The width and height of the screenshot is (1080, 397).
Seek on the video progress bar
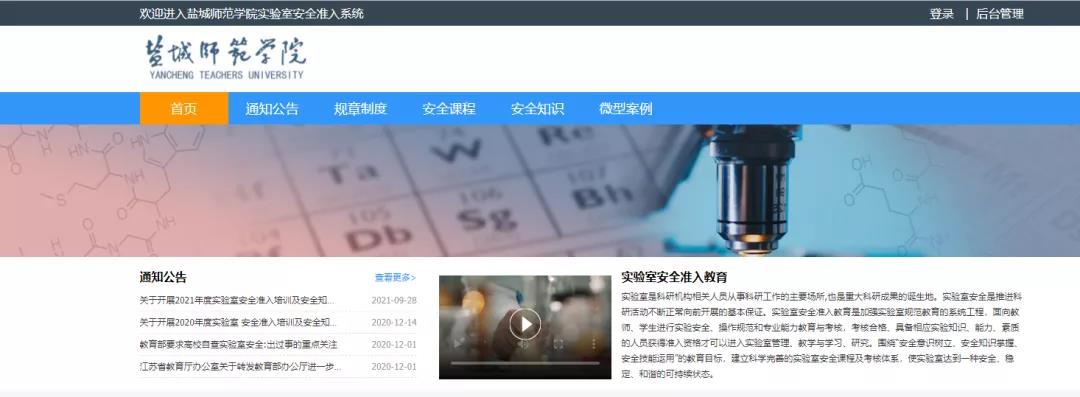[x=525, y=363]
